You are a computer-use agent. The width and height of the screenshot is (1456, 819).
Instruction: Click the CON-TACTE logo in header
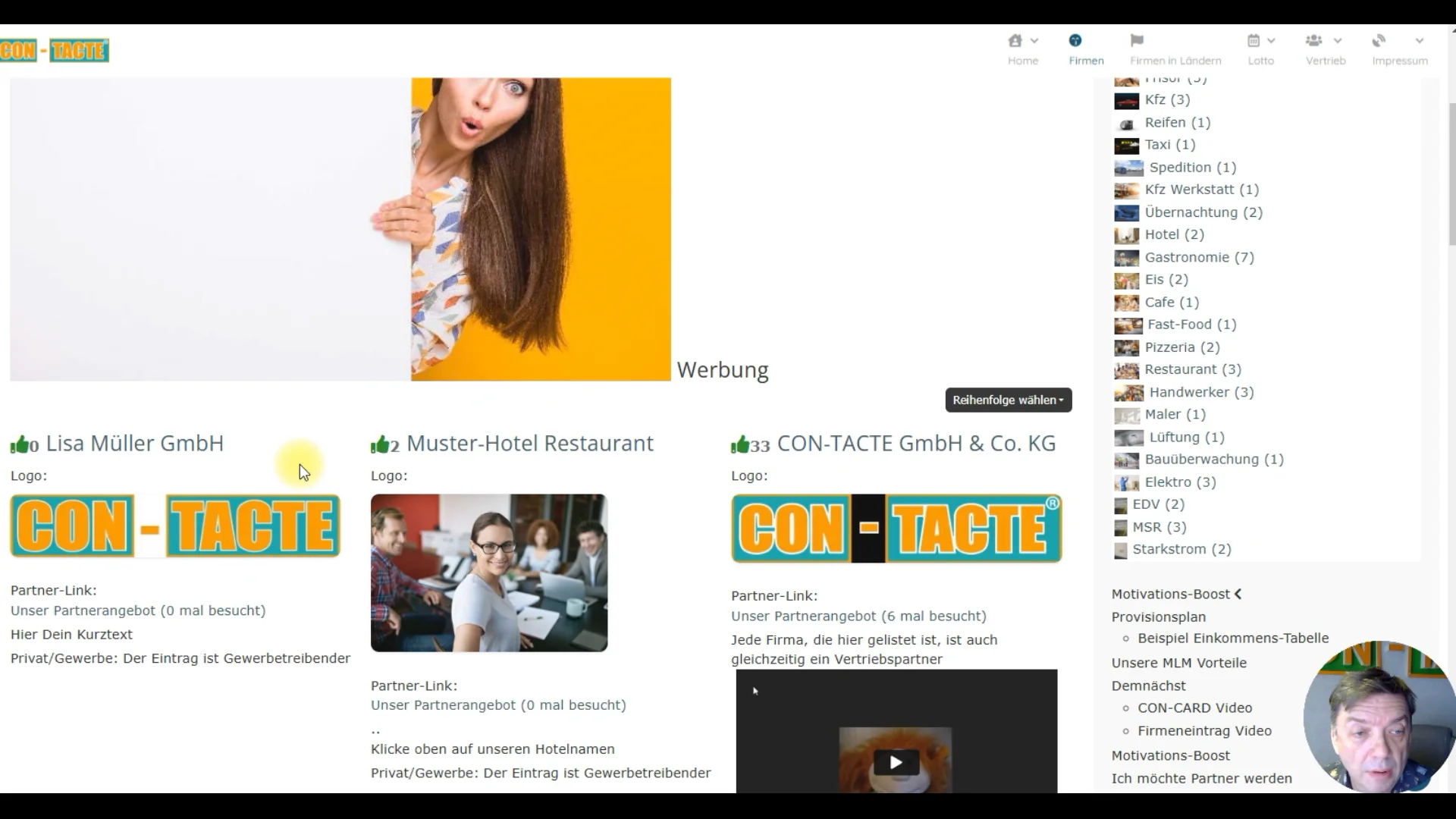55,51
